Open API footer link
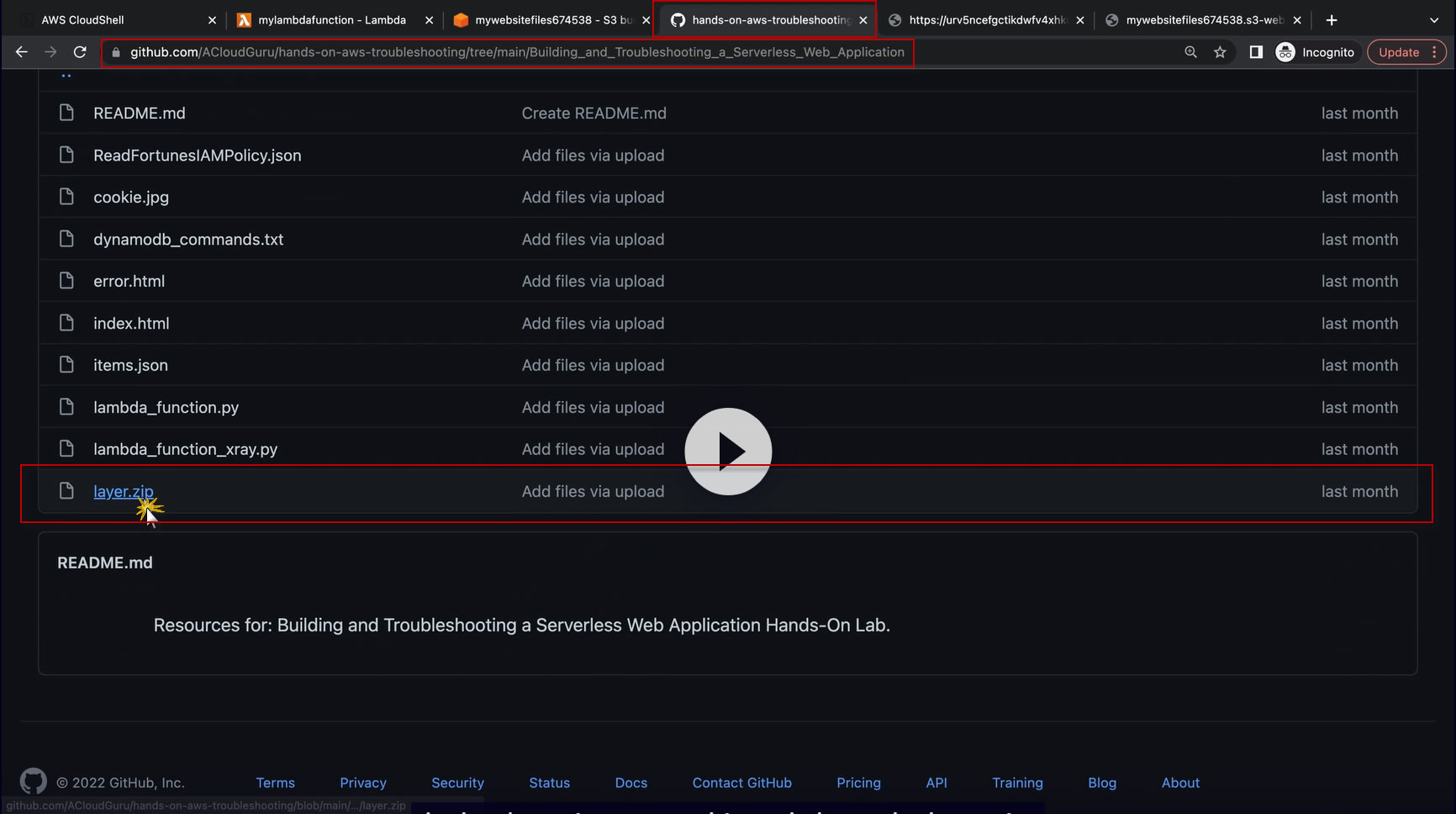1456x814 pixels. tap(936, 783)
